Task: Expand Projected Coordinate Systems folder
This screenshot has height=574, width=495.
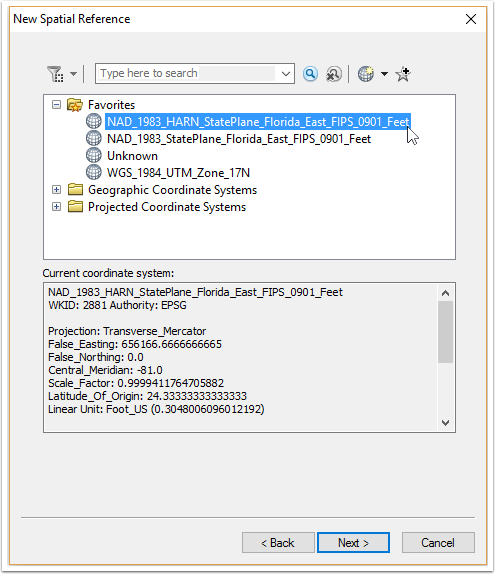Action: (56, 207)
